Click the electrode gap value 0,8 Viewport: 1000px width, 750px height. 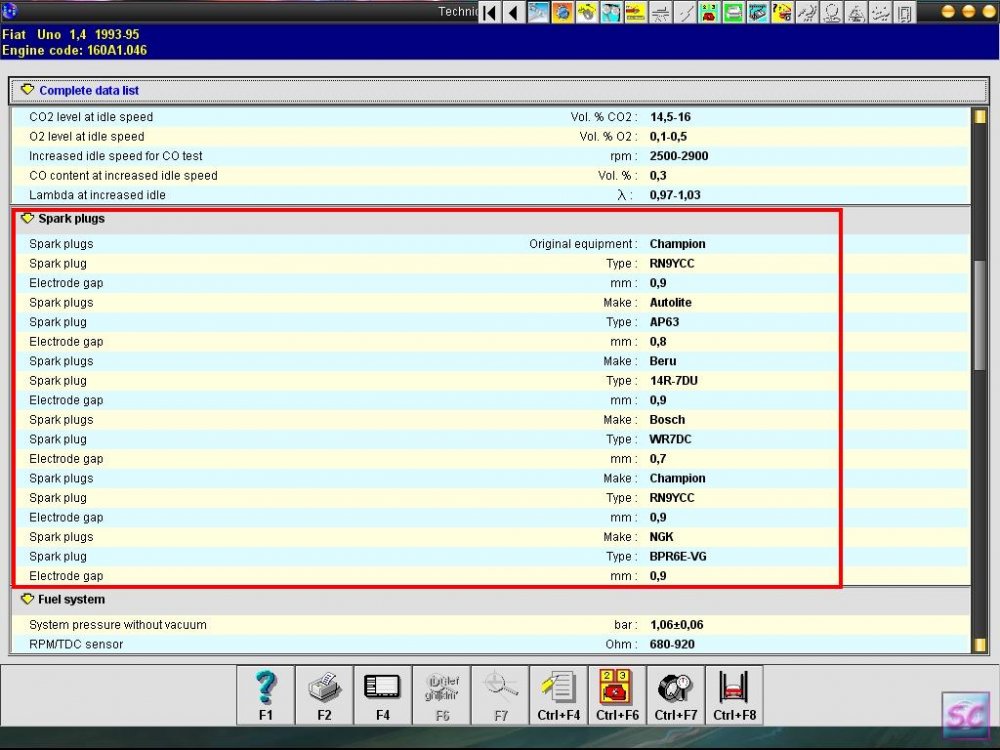(658, 342)
